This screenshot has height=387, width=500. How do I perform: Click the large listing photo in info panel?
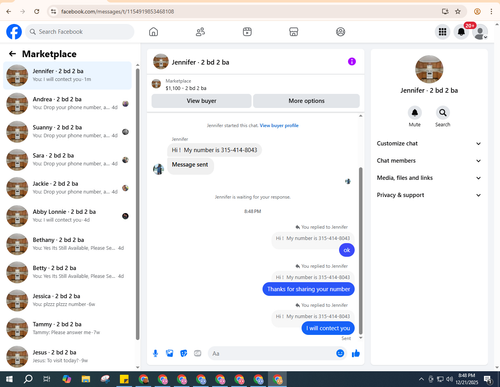click(x=429, y=69)
